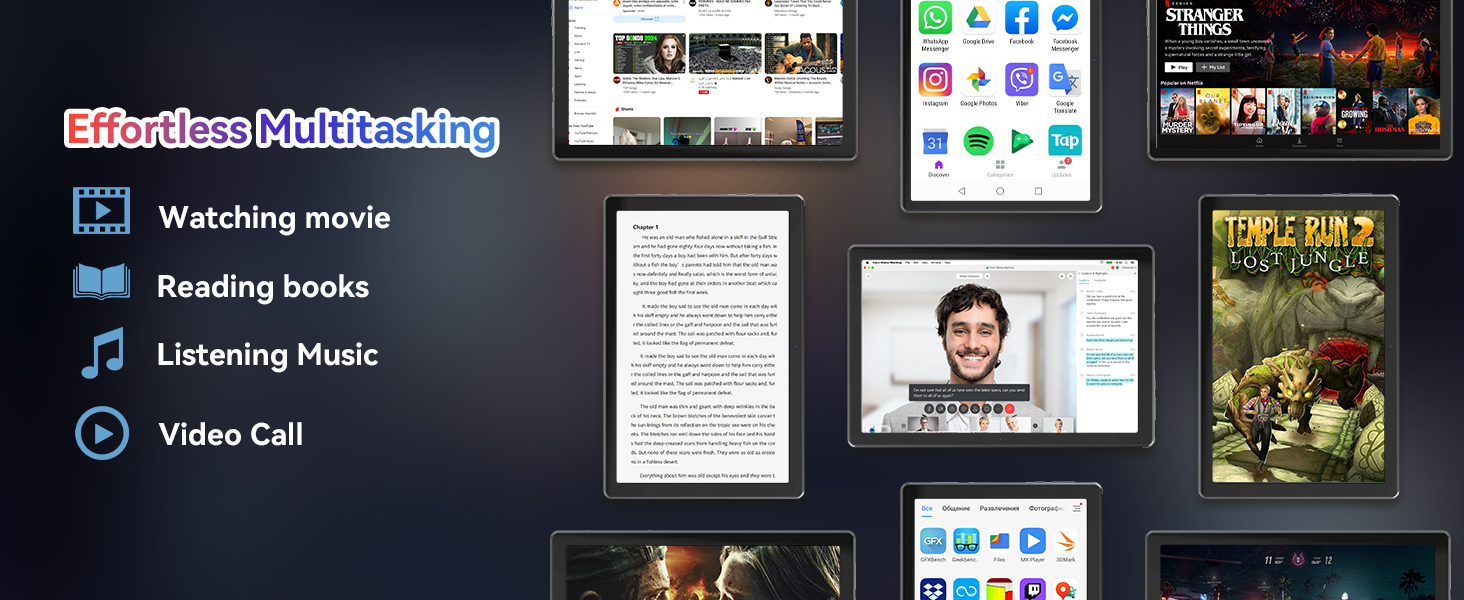The image size is (1464, 600).
Task: Open the Google Translate app
Action: coord(1064,80)
